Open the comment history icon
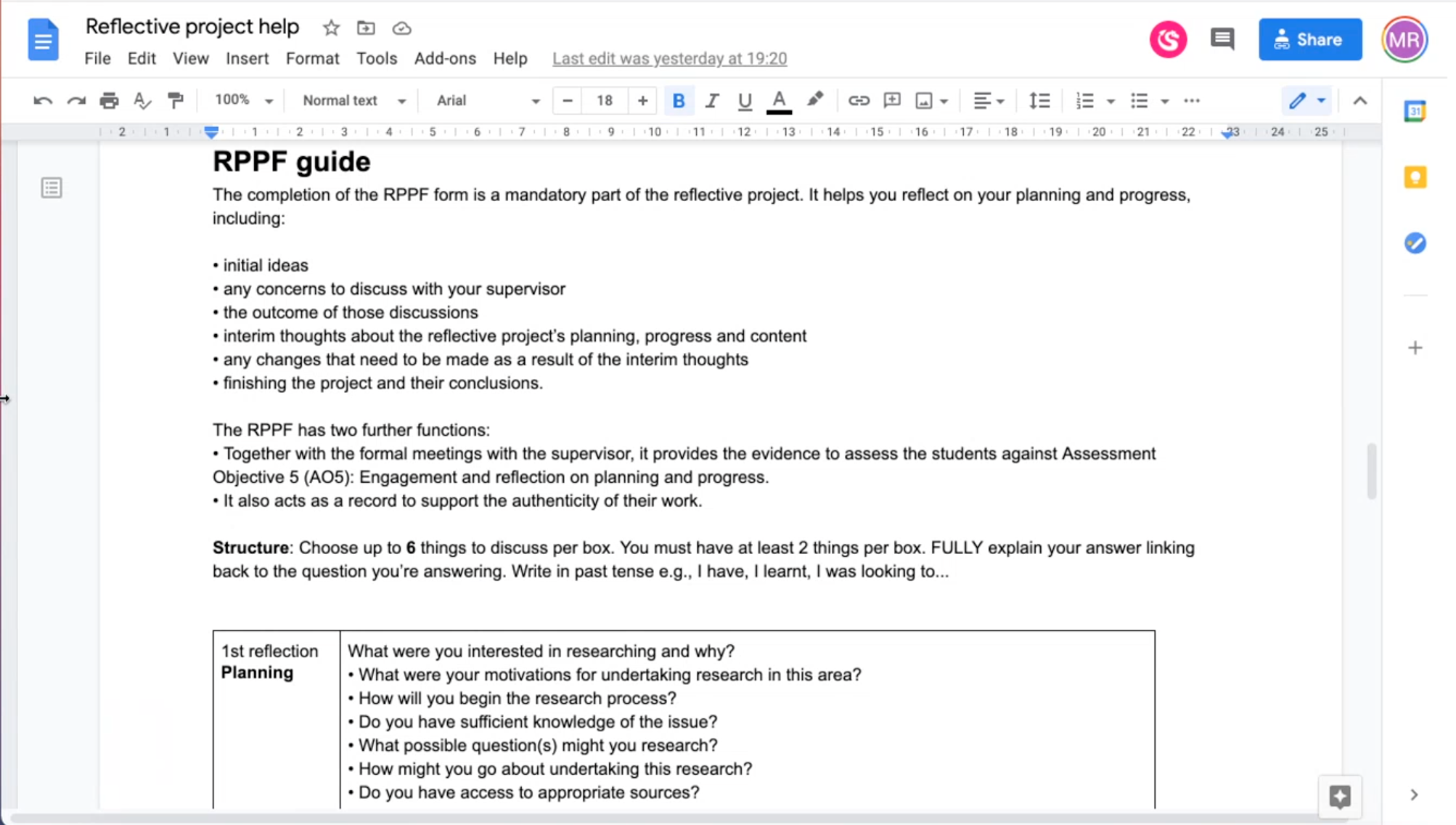Image resolution: width=1456 pixels, height=825 pixels. point(1222,39)
